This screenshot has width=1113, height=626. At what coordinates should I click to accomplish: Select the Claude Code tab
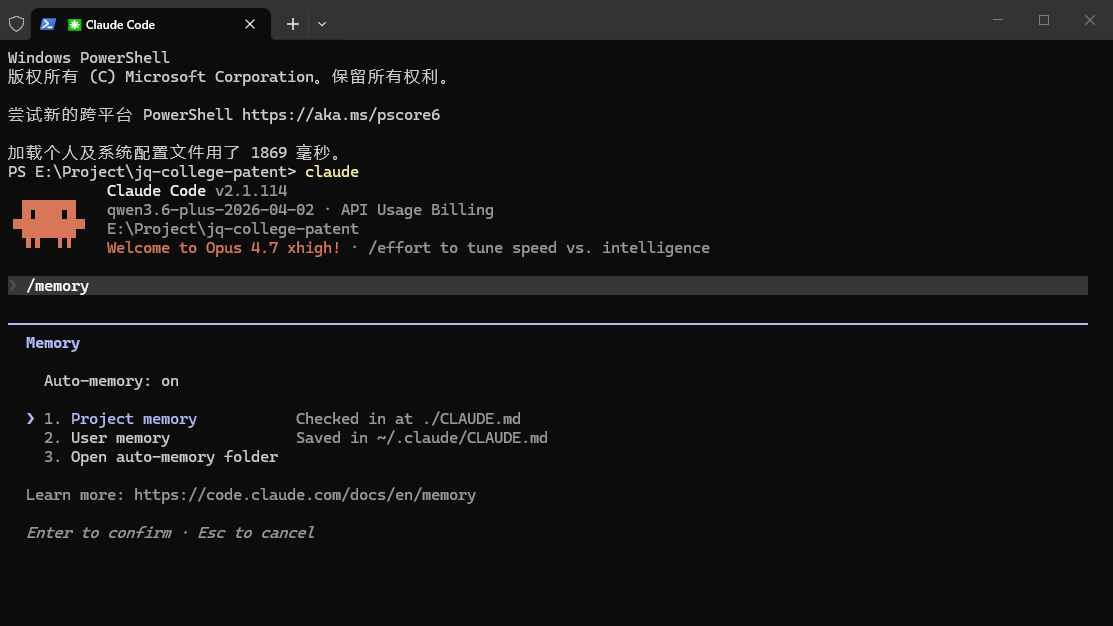pyautogui.click(x=150, y=24)
